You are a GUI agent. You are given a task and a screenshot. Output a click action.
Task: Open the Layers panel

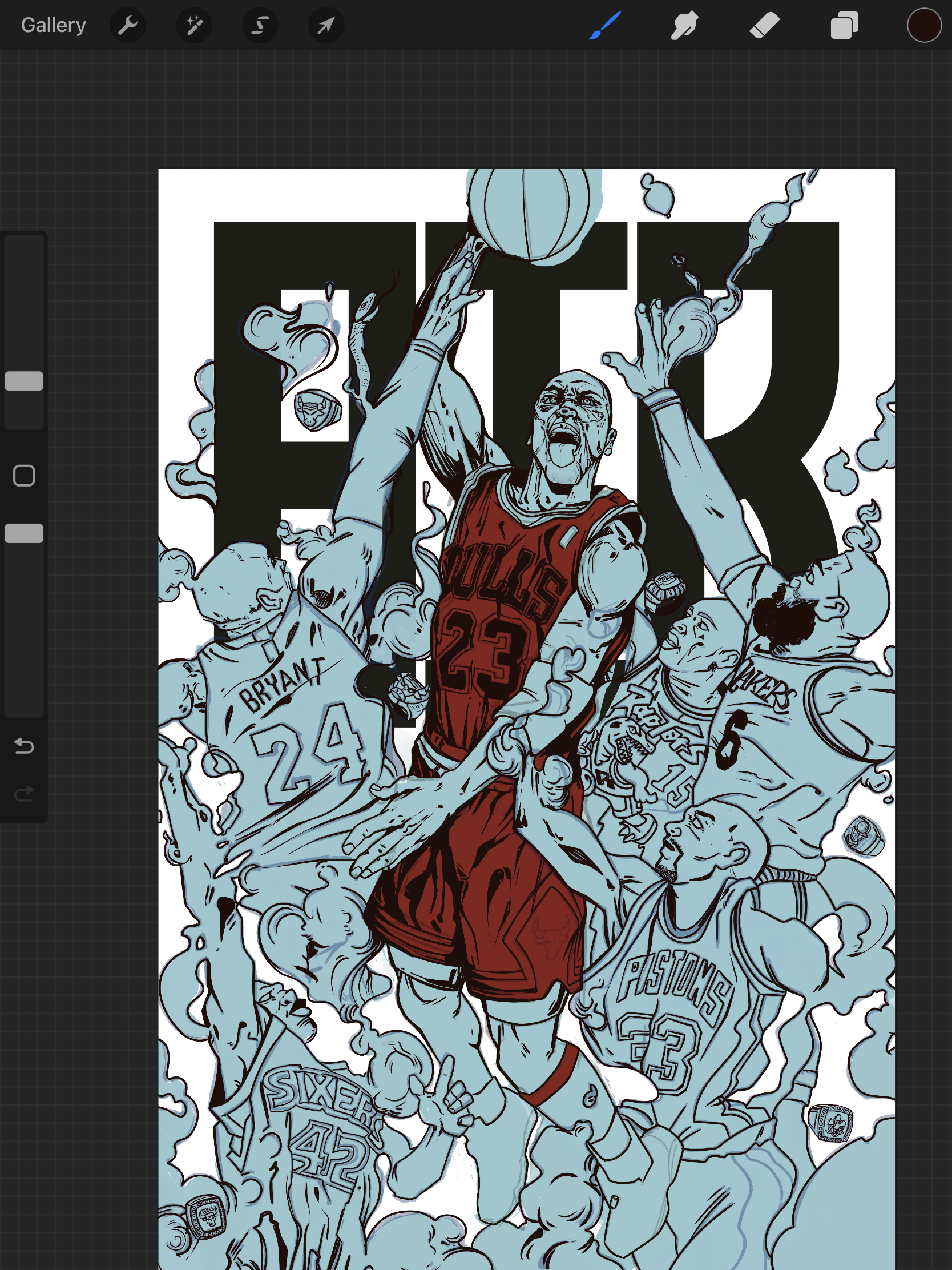click(844, 25)
